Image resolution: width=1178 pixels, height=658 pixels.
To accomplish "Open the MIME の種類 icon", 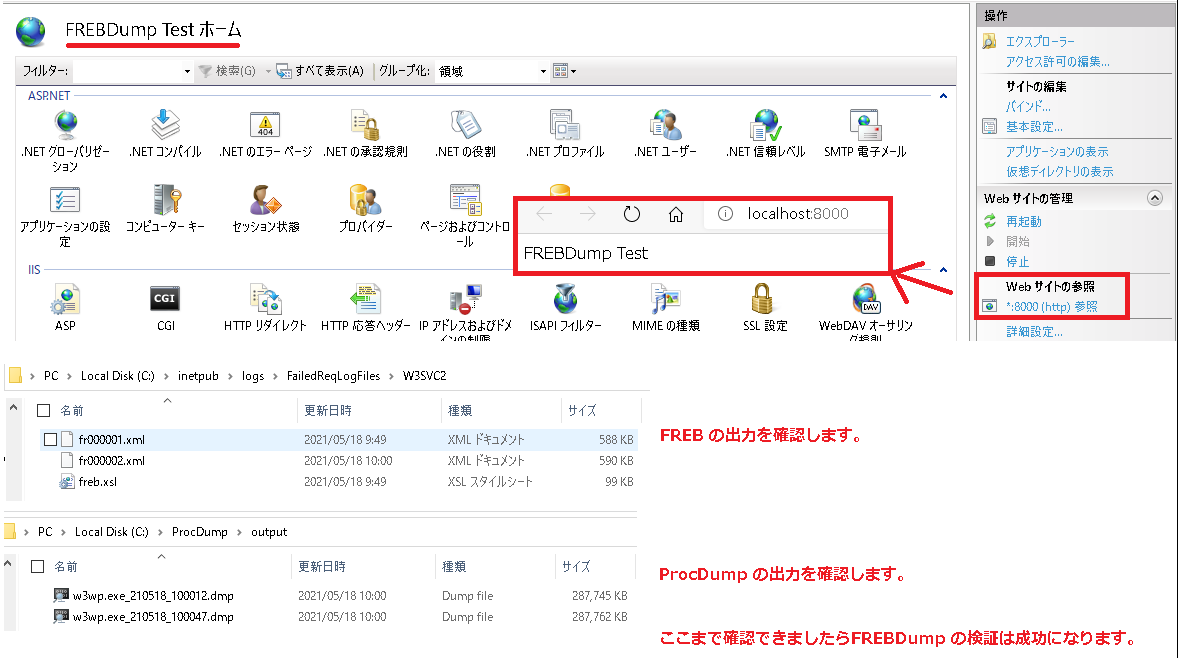I will (665, 298).
